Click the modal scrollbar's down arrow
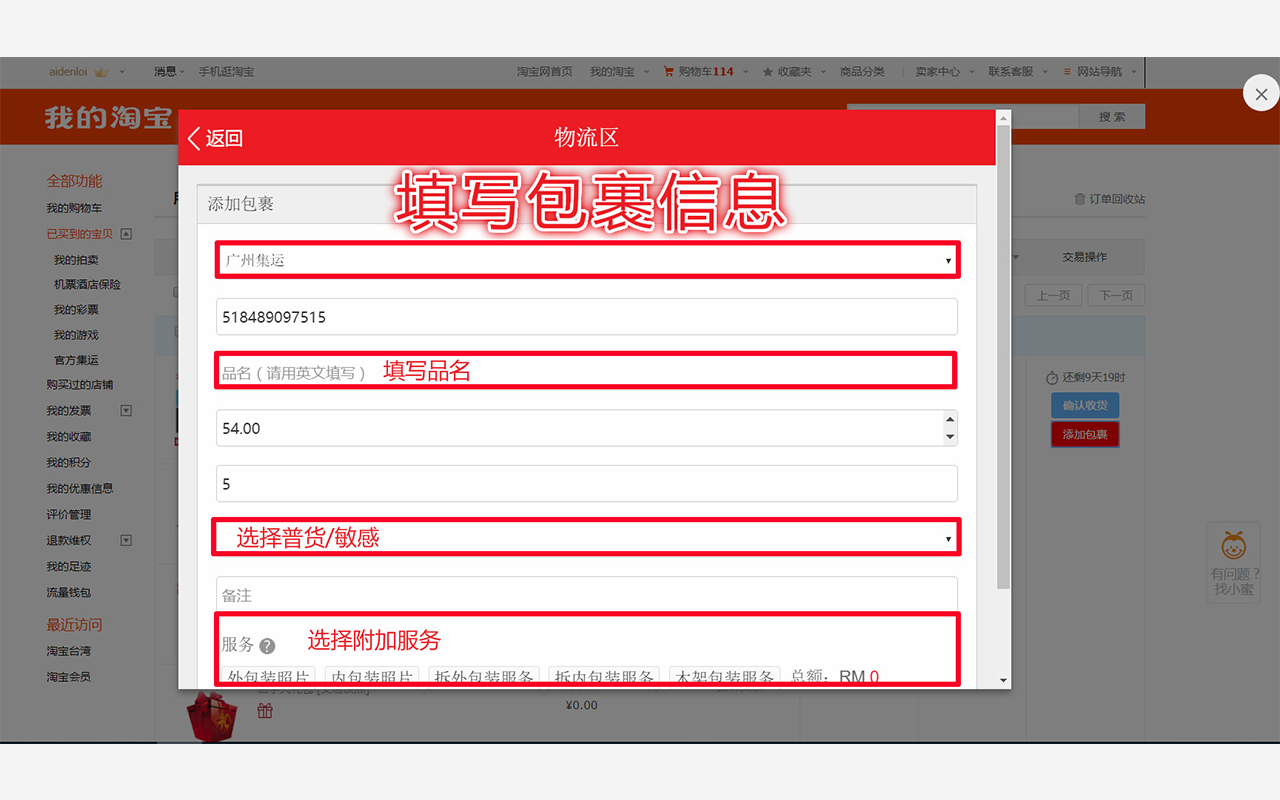 [1004, 680]
